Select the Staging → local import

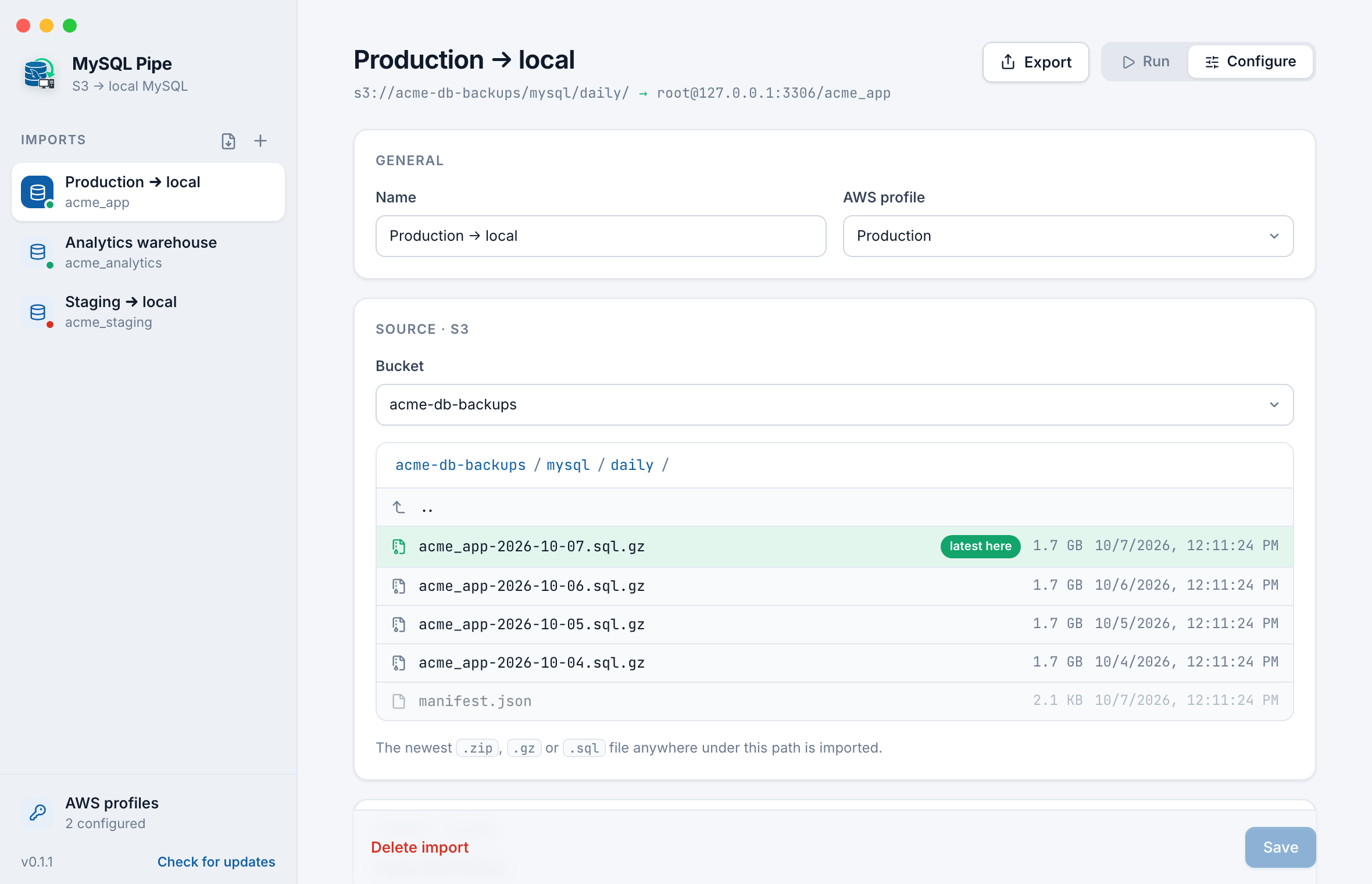(148, 312)
